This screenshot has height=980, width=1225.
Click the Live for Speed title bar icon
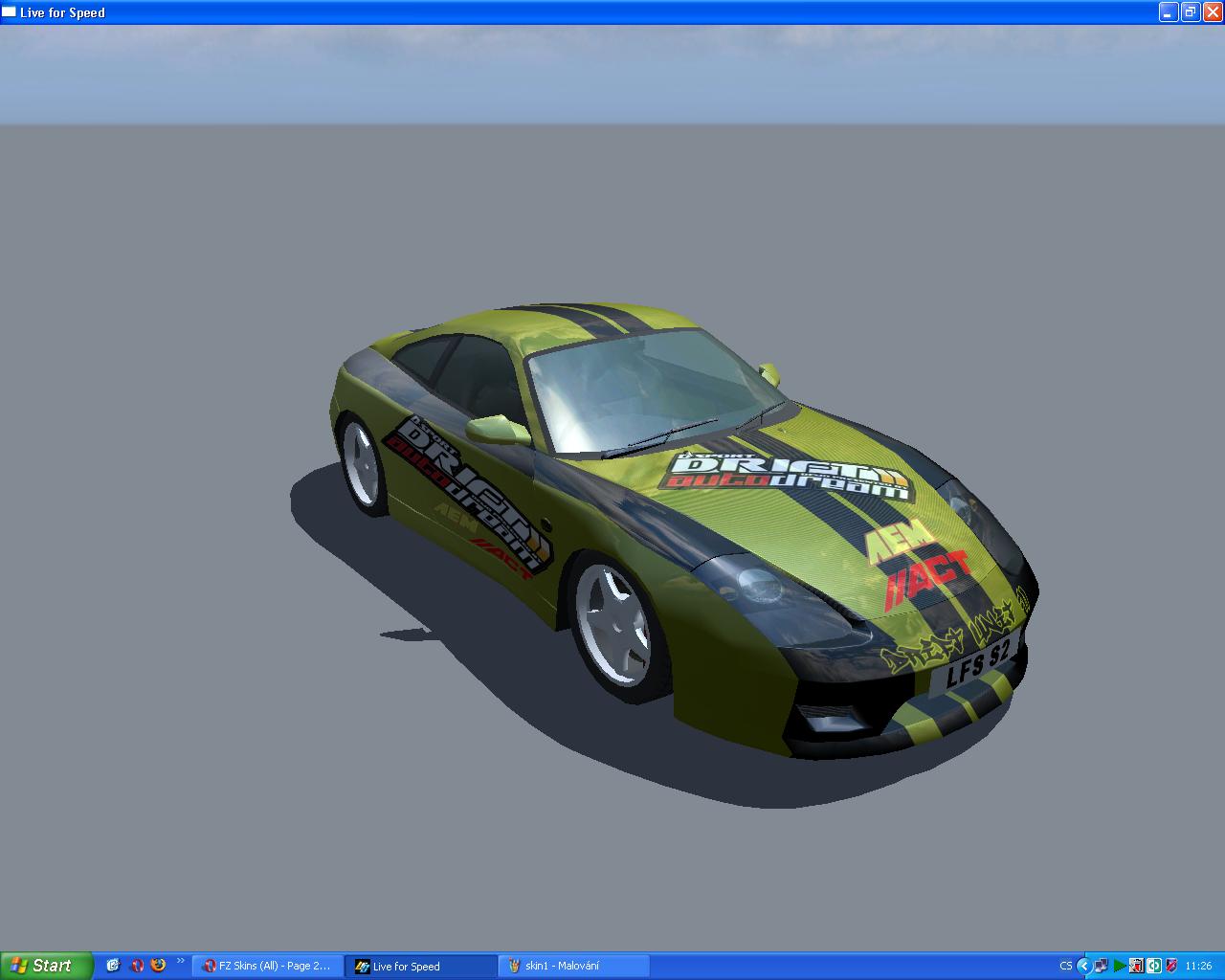10,12
